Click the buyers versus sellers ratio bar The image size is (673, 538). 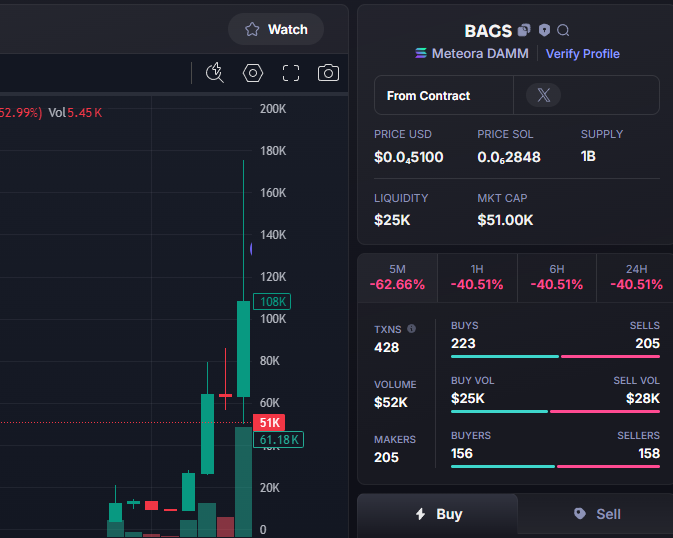pos(555,466)
